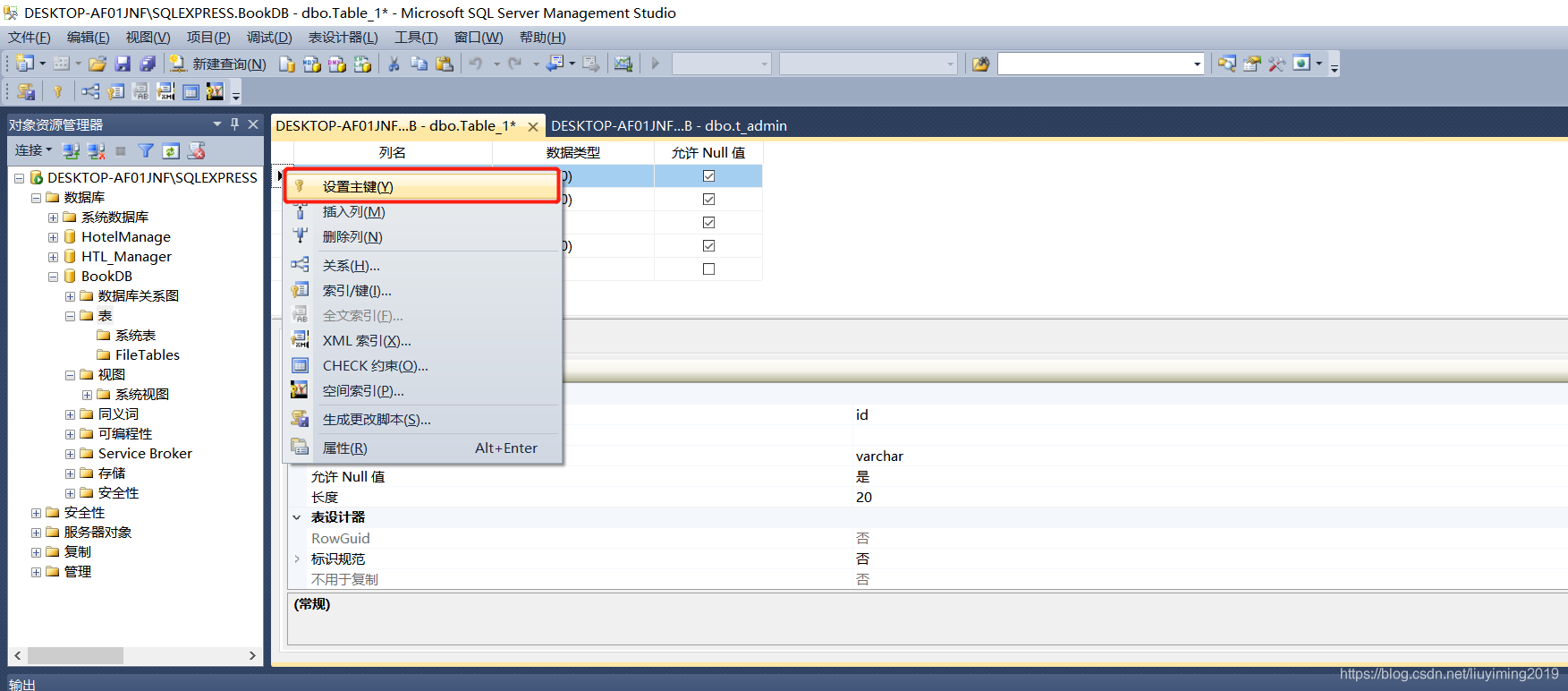Refresh Object Explorer with the refresh icon
Screen dimensions: 1568x691
pyautogui.click(x=171, y=150)
